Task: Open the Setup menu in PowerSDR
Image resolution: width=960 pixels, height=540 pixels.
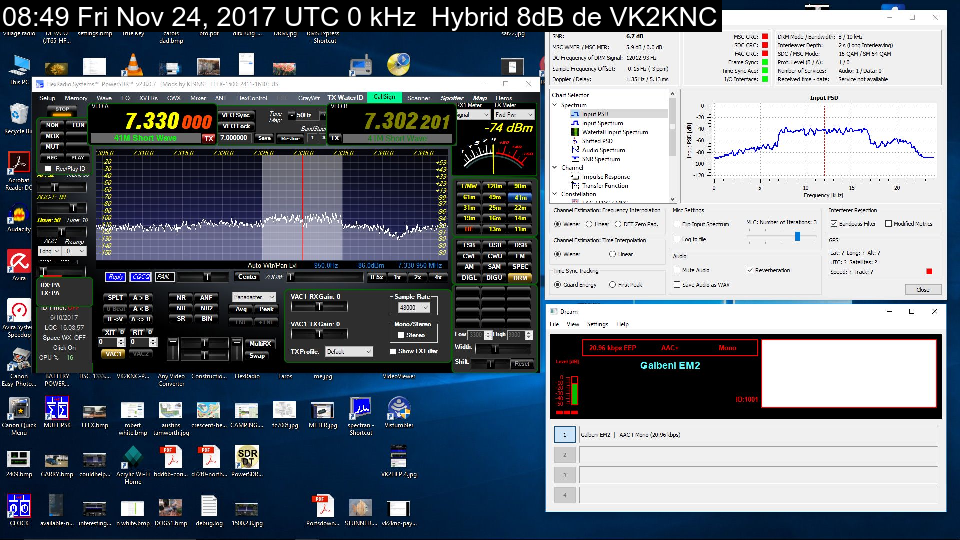Action: pyautogui.click(x=47, y=98)
